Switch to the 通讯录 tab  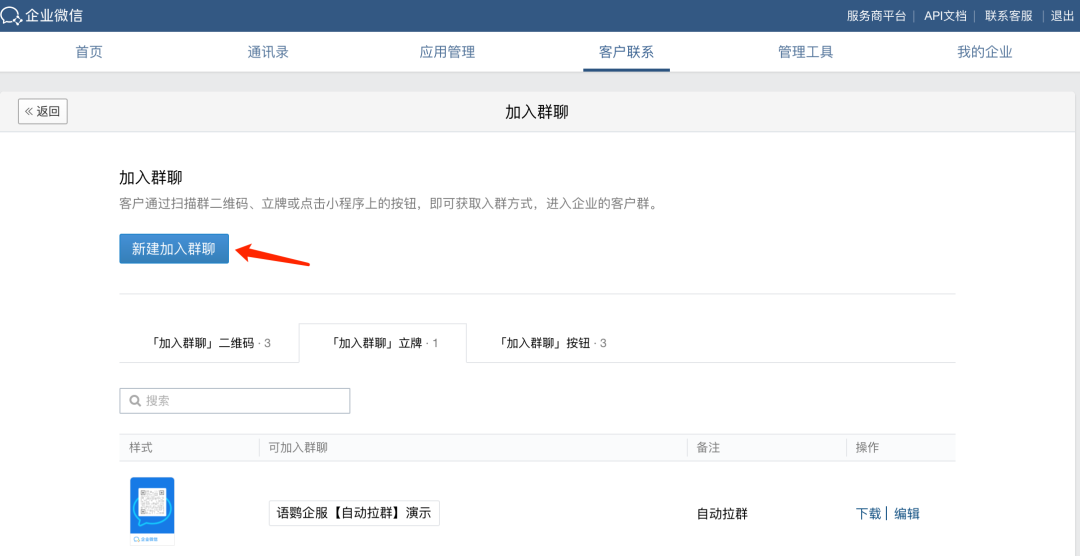[x=268, y=52]
